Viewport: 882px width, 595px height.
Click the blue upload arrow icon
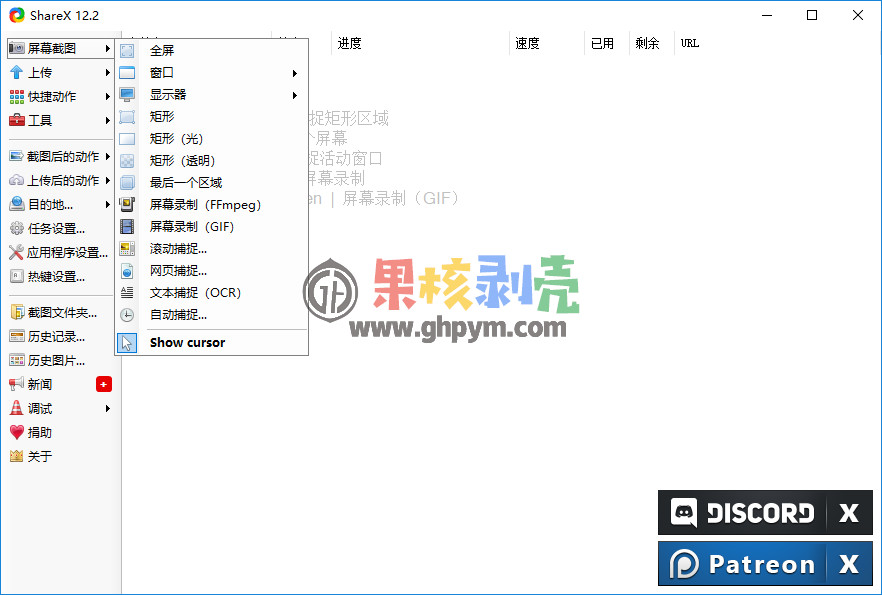17,73
